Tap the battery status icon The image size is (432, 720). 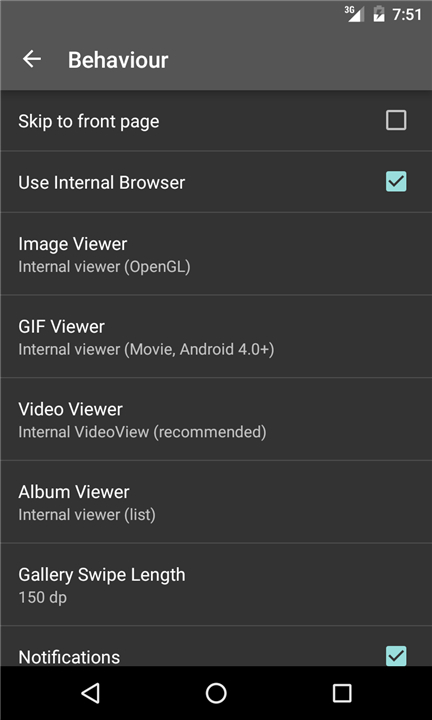[x=379, y=14]
